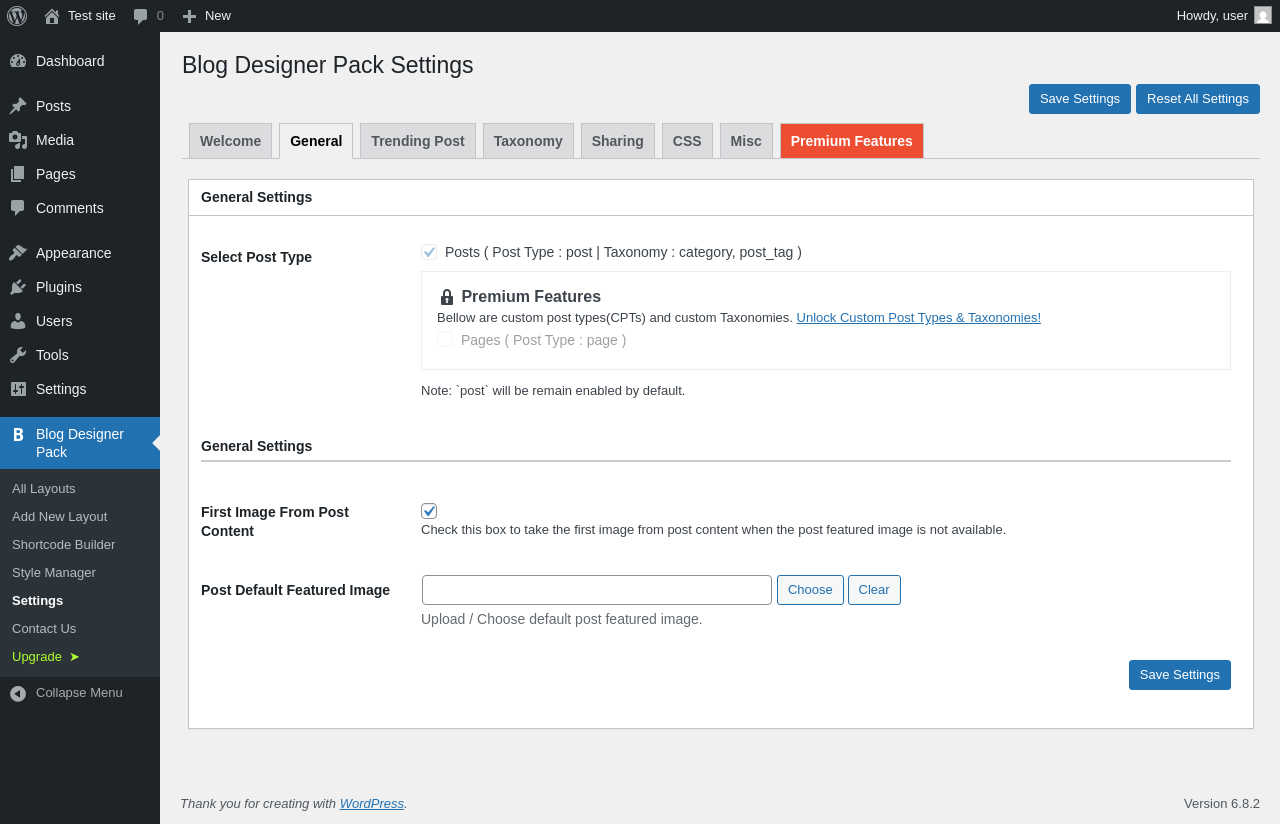Switch to the Welcome tab
The image size is (1280, 824).
[230, 141]
